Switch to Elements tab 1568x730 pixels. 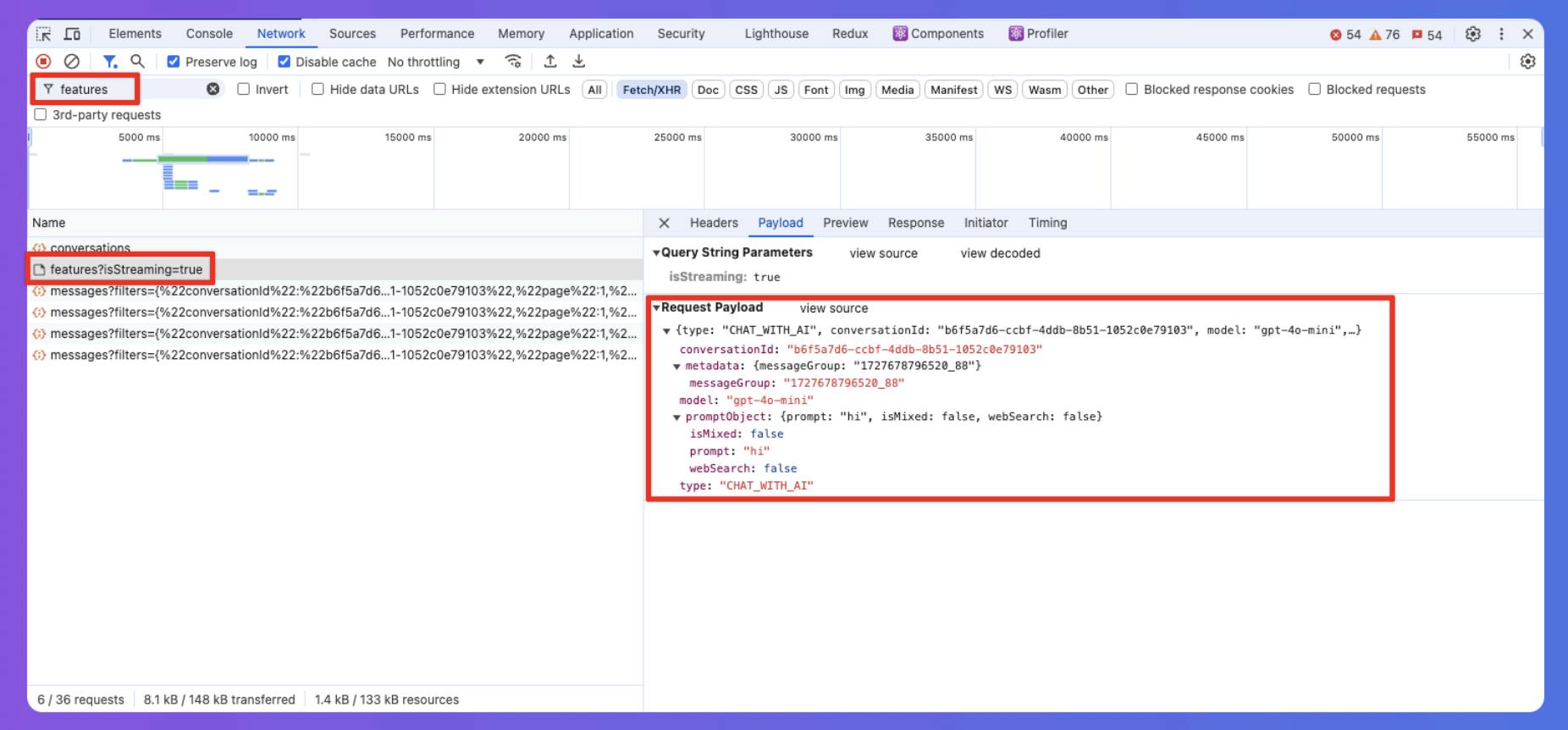coord(135,34)
